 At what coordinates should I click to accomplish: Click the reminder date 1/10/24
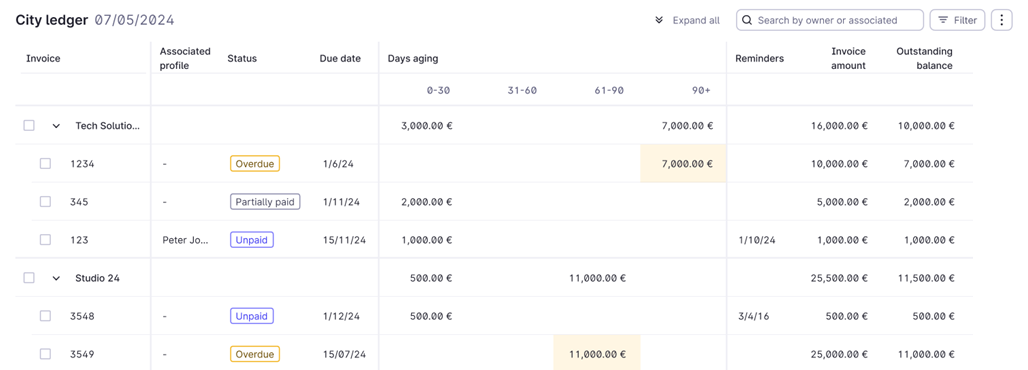click(x=757, y=240)
